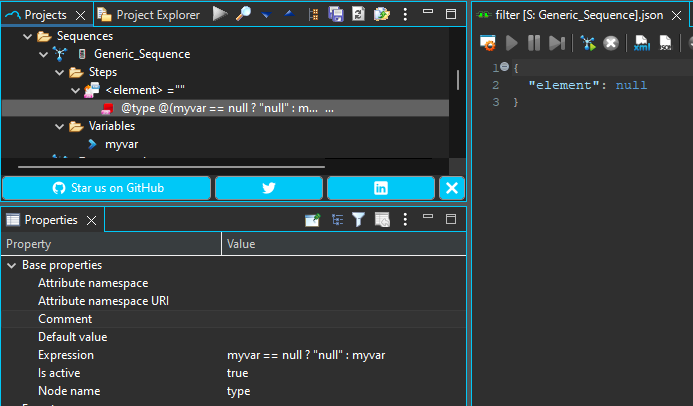Show the output as XML
This screenshot has width=693, height=406.
click(642, 43)
